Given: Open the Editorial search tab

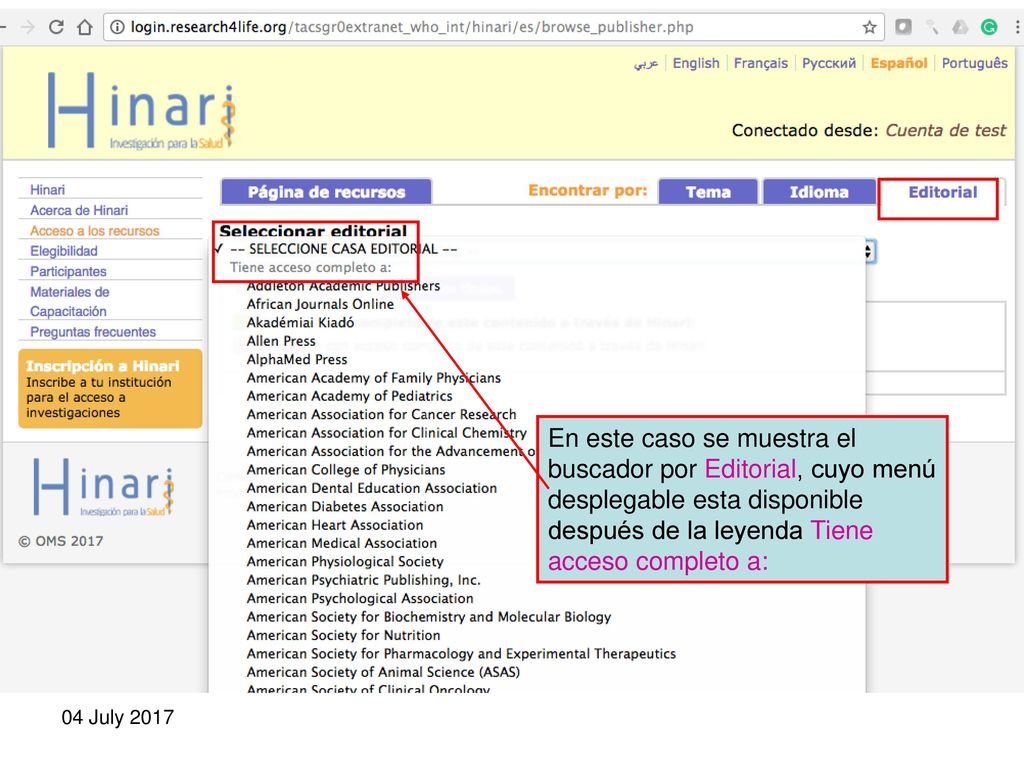Looking at the screenshot, I should [x=942, y=192].
